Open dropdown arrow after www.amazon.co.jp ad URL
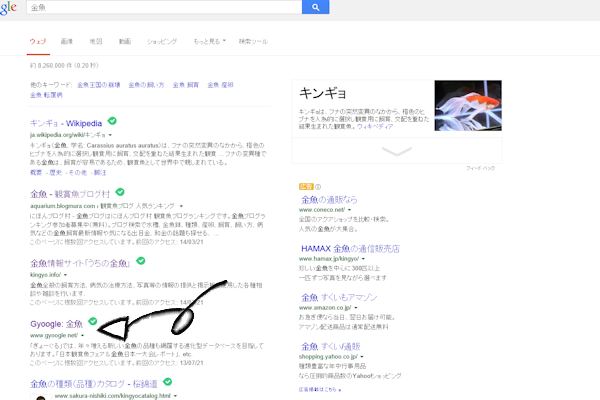Image resolution: width=600 pixels, height=400 pixels. coord(356,308)
